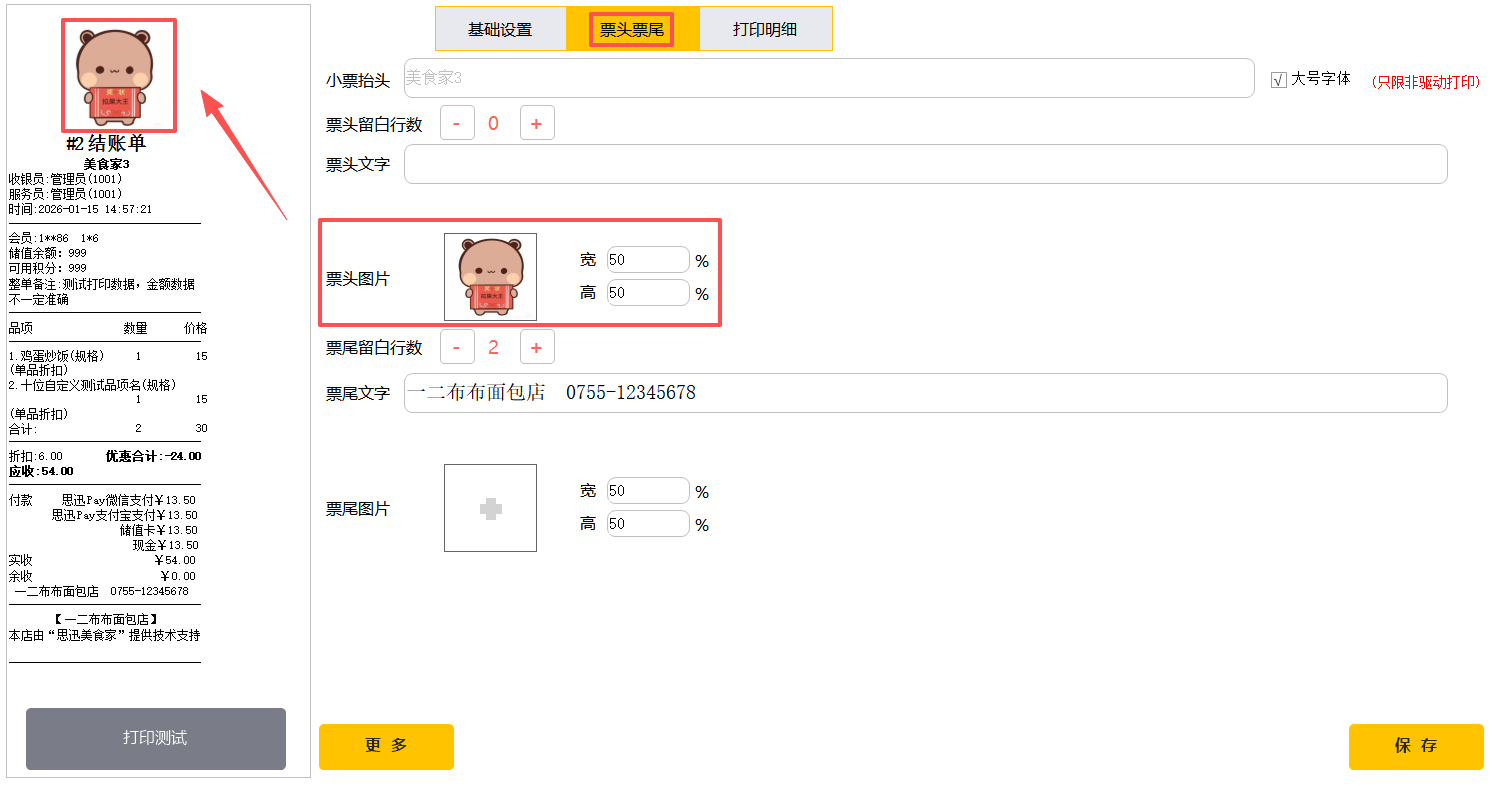Focus the empty 票头文字 text box

tap(925, 164)
